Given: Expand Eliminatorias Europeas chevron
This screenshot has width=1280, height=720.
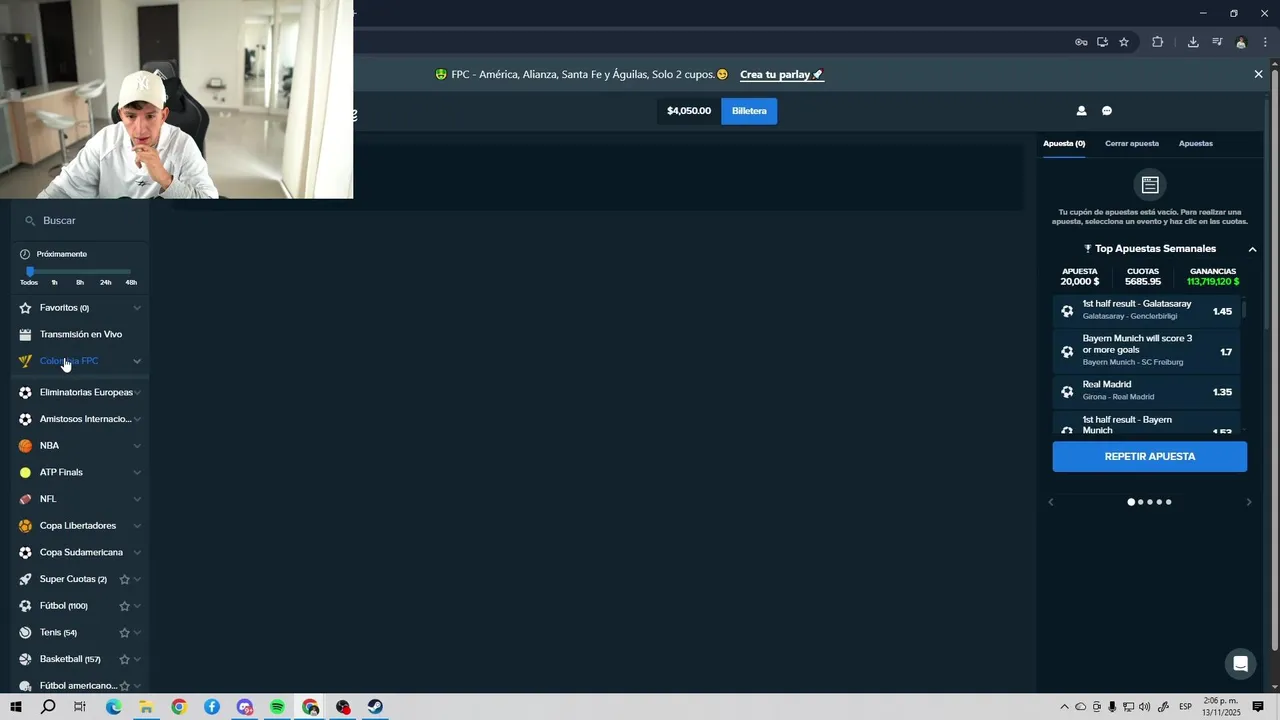Looking at the screenshot, I should [x=137, y=393].
